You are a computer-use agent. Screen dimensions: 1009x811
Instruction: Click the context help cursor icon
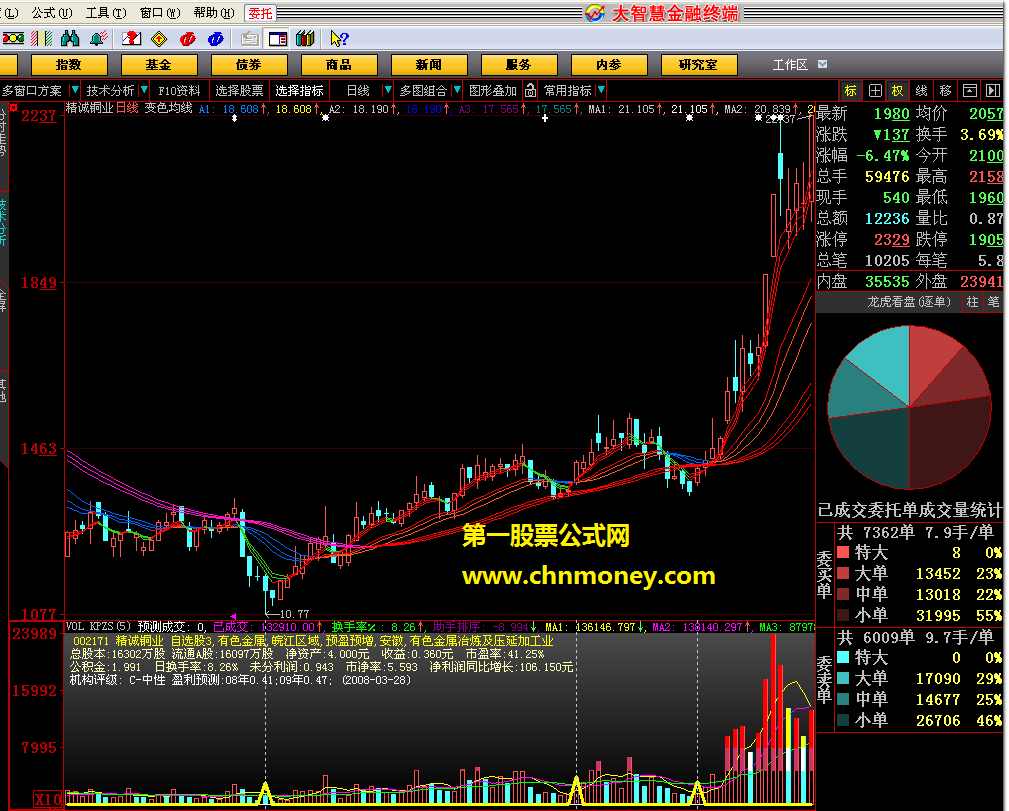338,39
